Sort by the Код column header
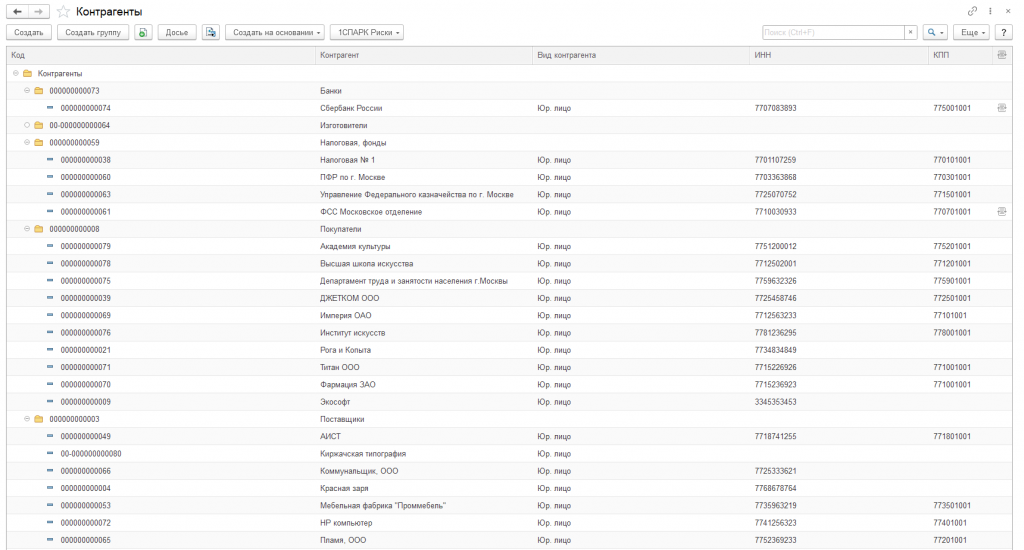Screen dimensions: 1024x550 click(161, 56)
